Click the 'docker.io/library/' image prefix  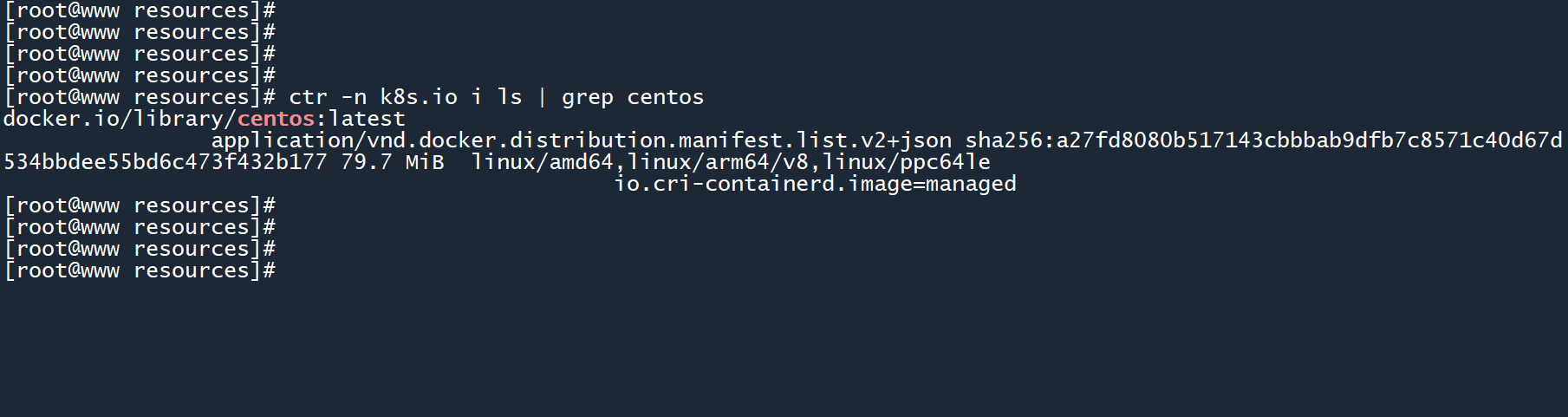click(120, 119)
